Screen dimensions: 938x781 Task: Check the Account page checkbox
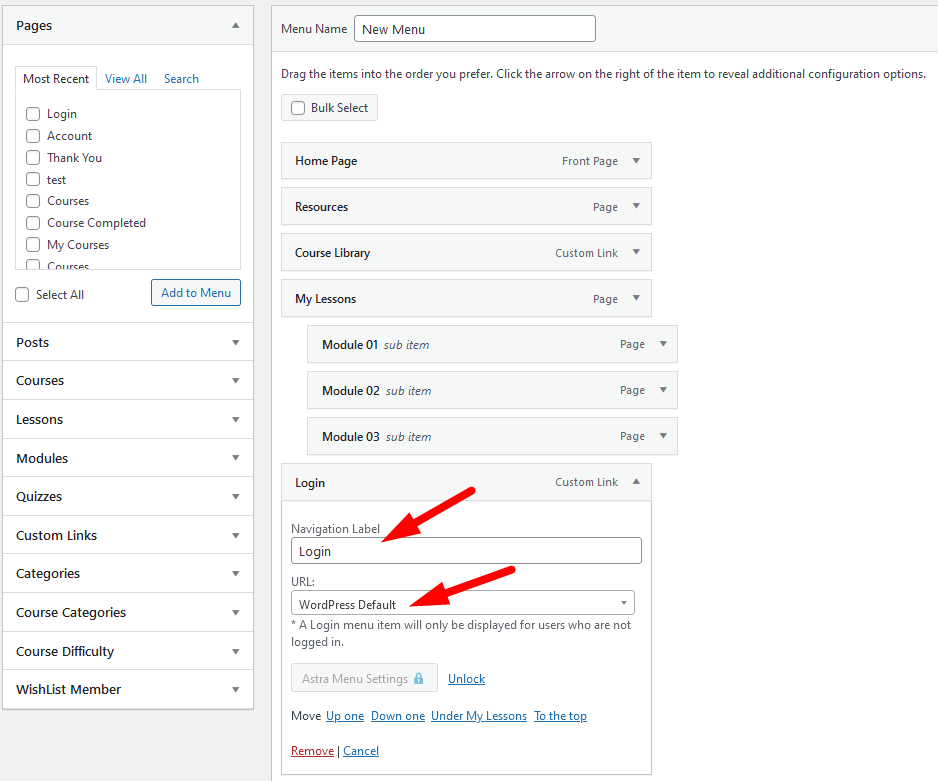click(x=33, y=135)
